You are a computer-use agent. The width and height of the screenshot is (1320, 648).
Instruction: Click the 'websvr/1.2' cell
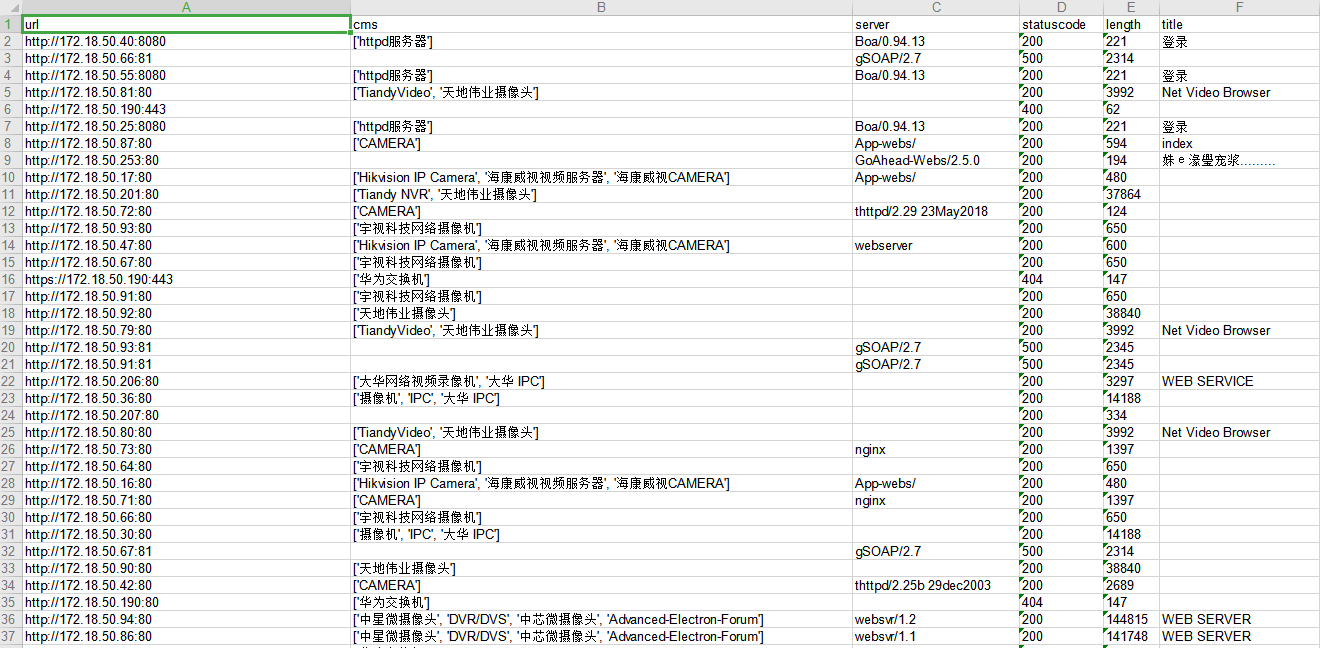(x=935, y=619)
